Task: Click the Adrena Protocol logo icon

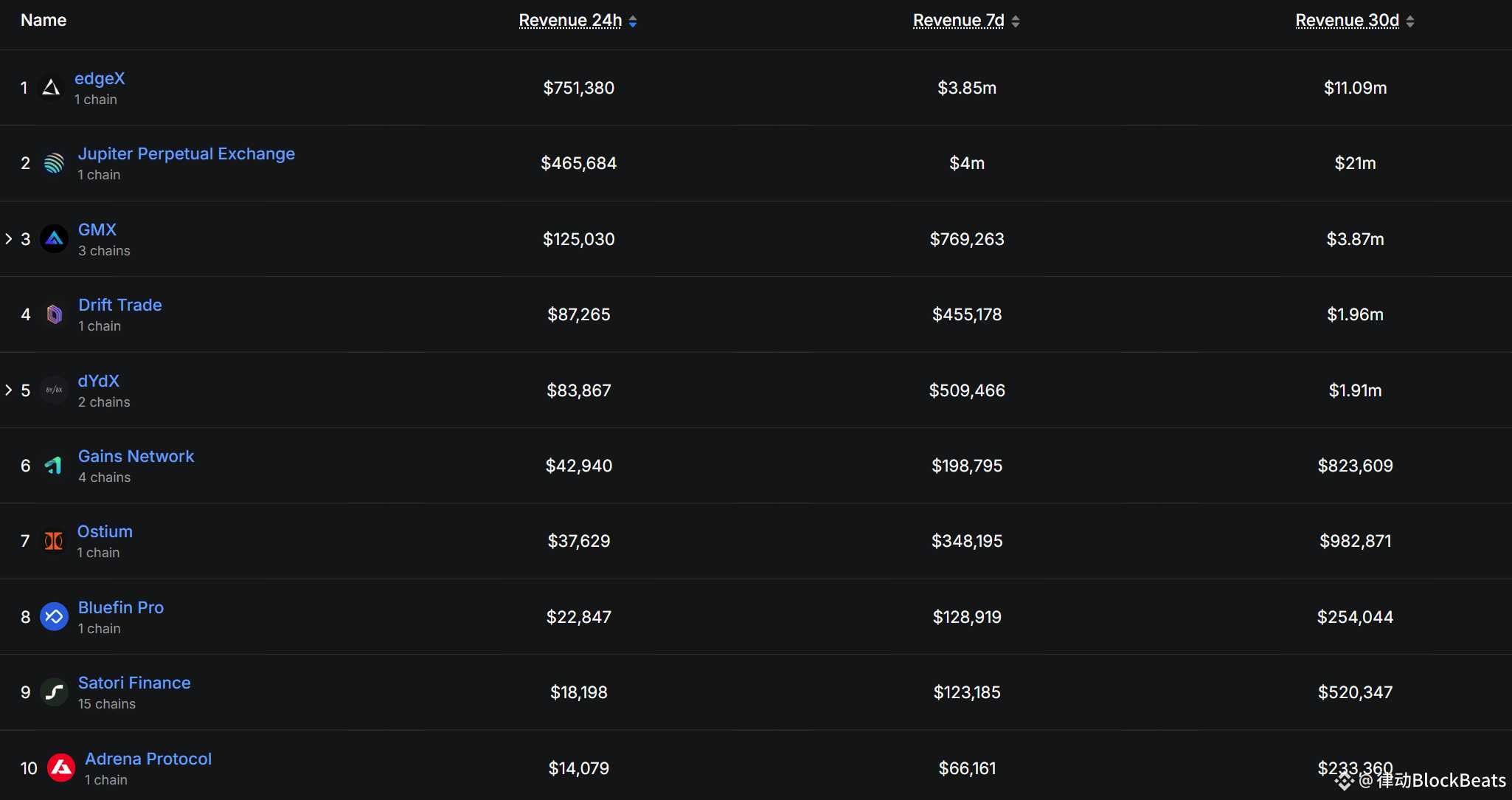Action: click(x=60, y=768)
